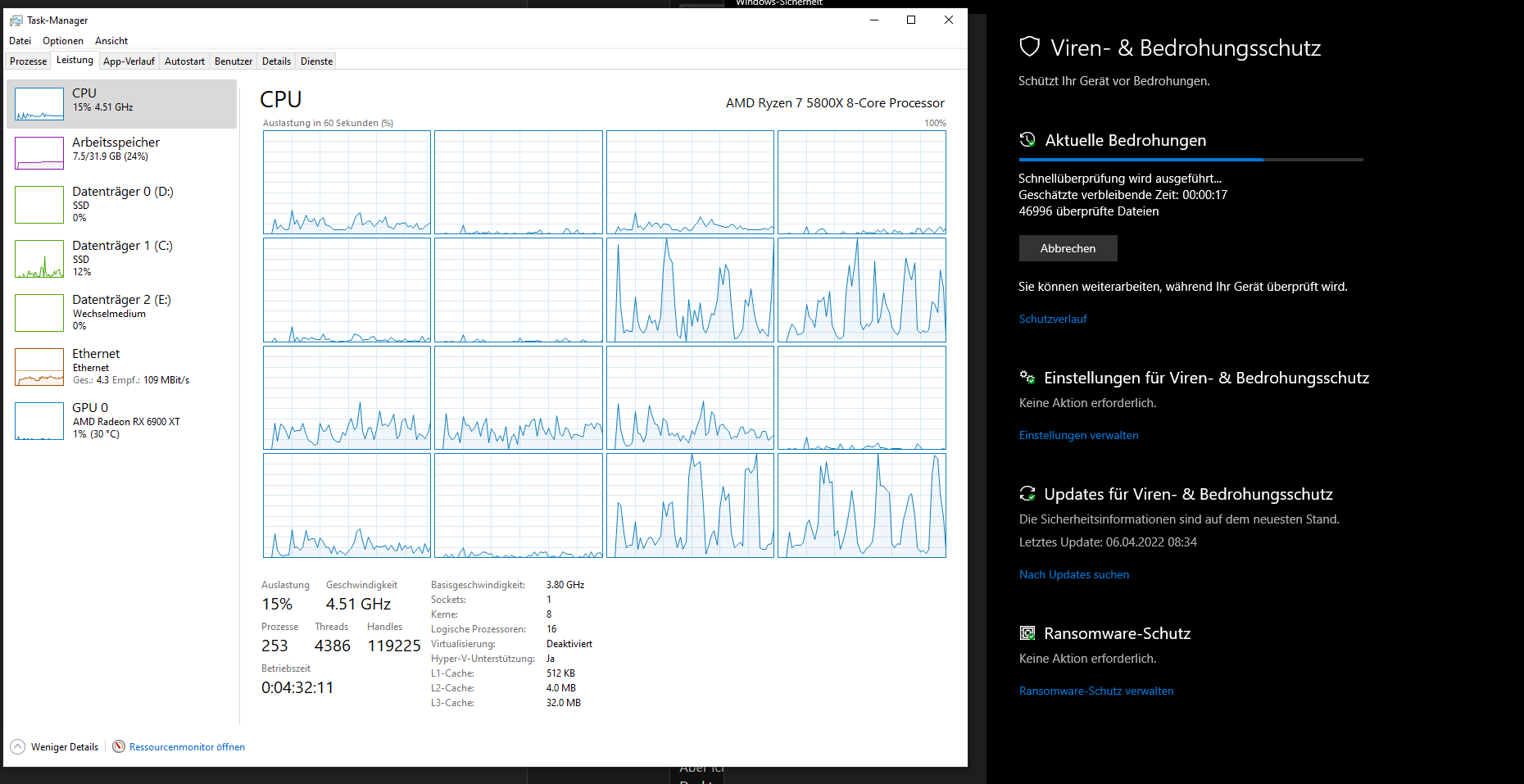Screen dimensions: 1524x784
Task: Go to the Benutzer tab
Action: pyautogui.click(x=234, y=61)
